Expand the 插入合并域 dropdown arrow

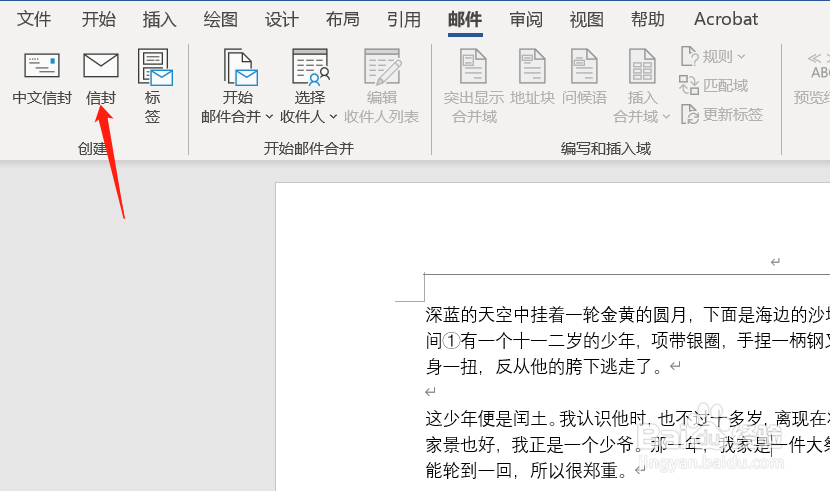pos(666,116)
